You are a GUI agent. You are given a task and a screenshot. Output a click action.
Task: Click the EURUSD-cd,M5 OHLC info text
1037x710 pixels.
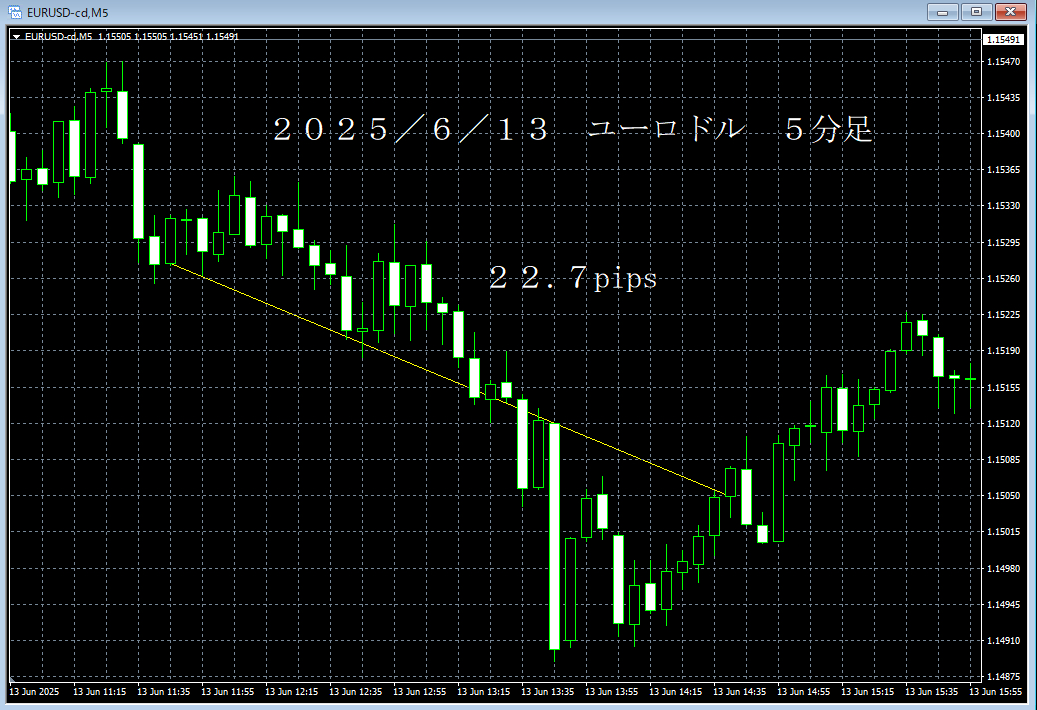click(x=132, y=37)
